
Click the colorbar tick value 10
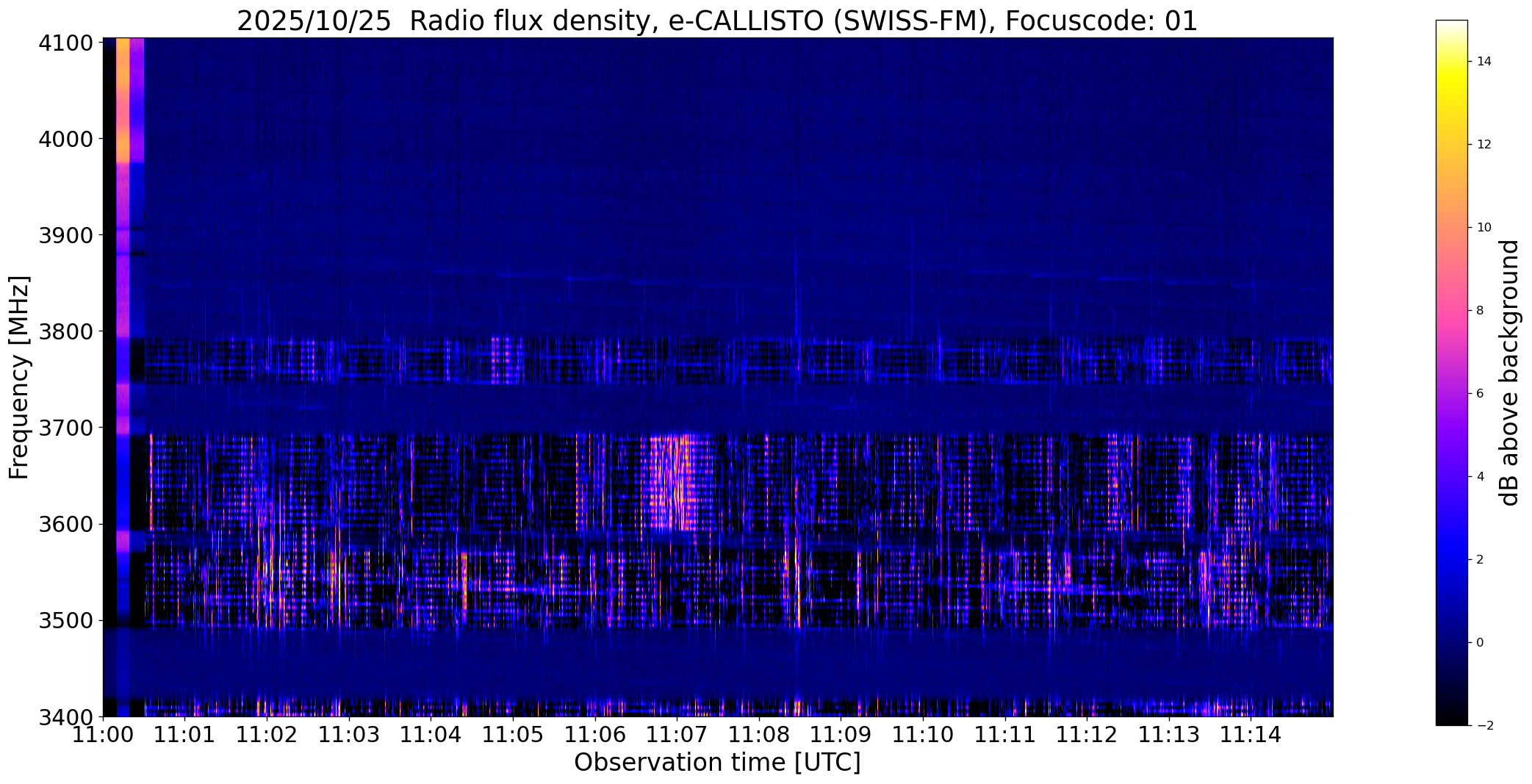1484,228
